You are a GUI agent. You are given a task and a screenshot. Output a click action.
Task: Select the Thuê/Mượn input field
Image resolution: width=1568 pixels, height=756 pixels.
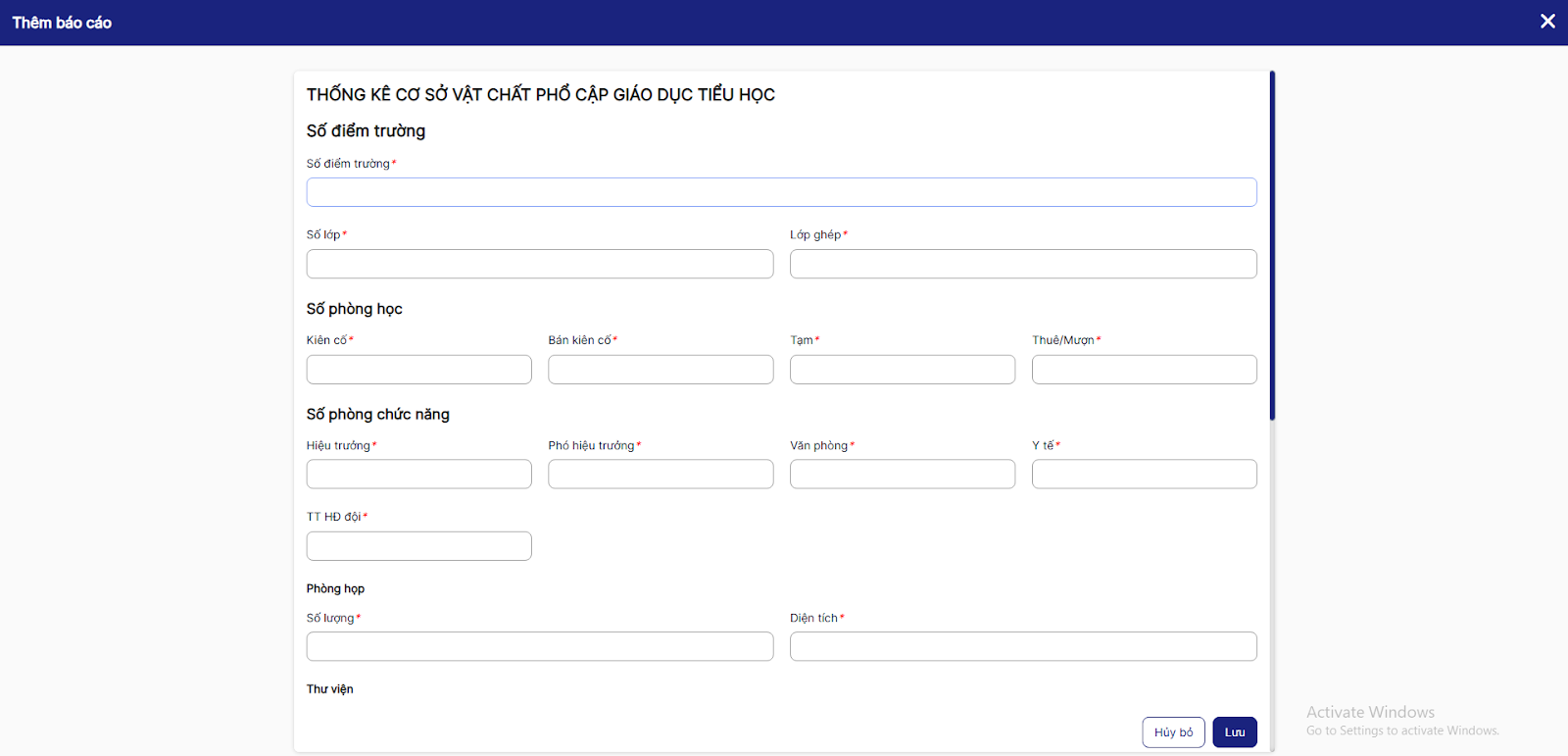click(x=1144, y=370)
